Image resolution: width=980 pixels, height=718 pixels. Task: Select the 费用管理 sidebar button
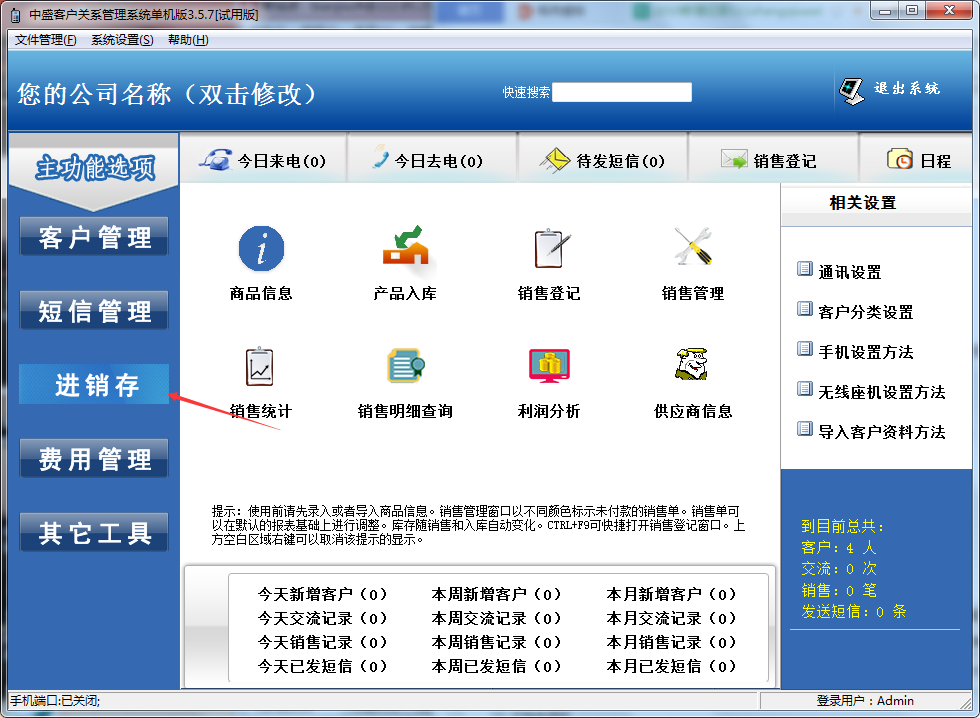(94, 459)
